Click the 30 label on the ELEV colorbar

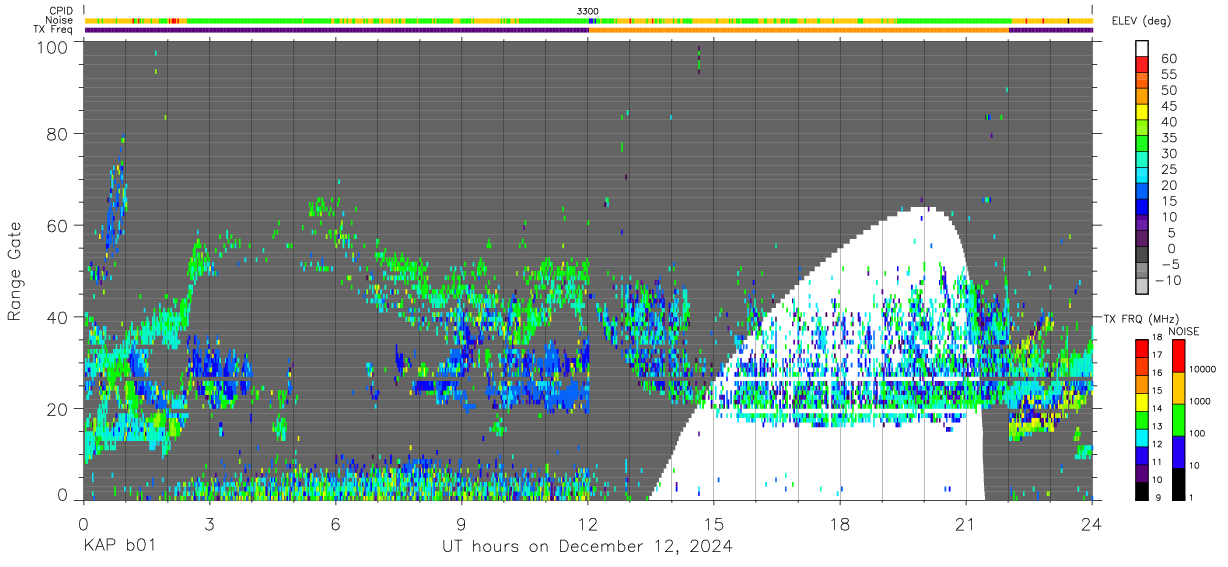pyautogui.click(x=1169, y=154)
